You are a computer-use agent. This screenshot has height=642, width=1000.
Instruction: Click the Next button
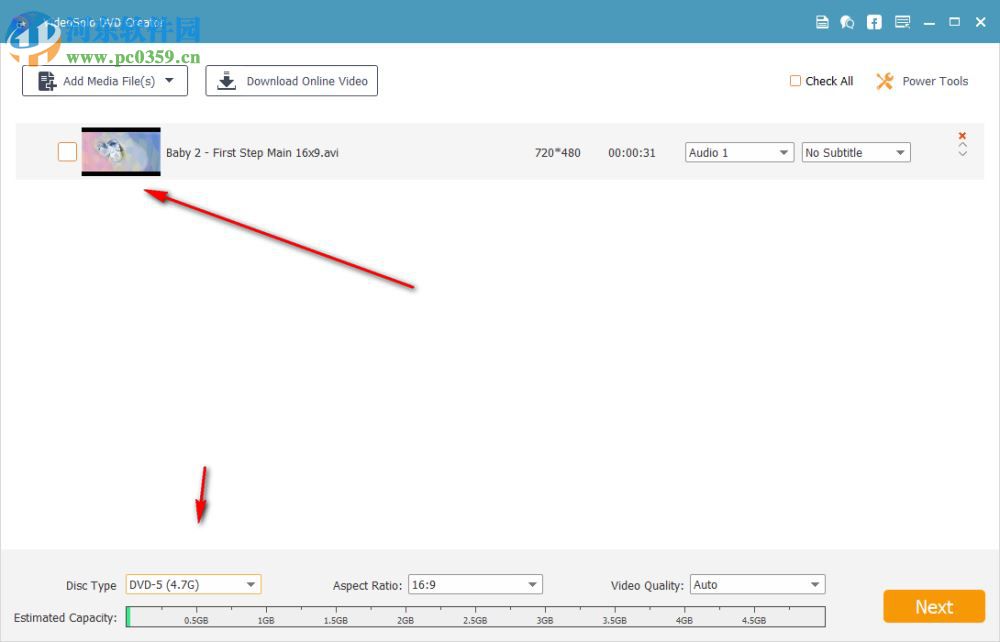tap(933, 607)
